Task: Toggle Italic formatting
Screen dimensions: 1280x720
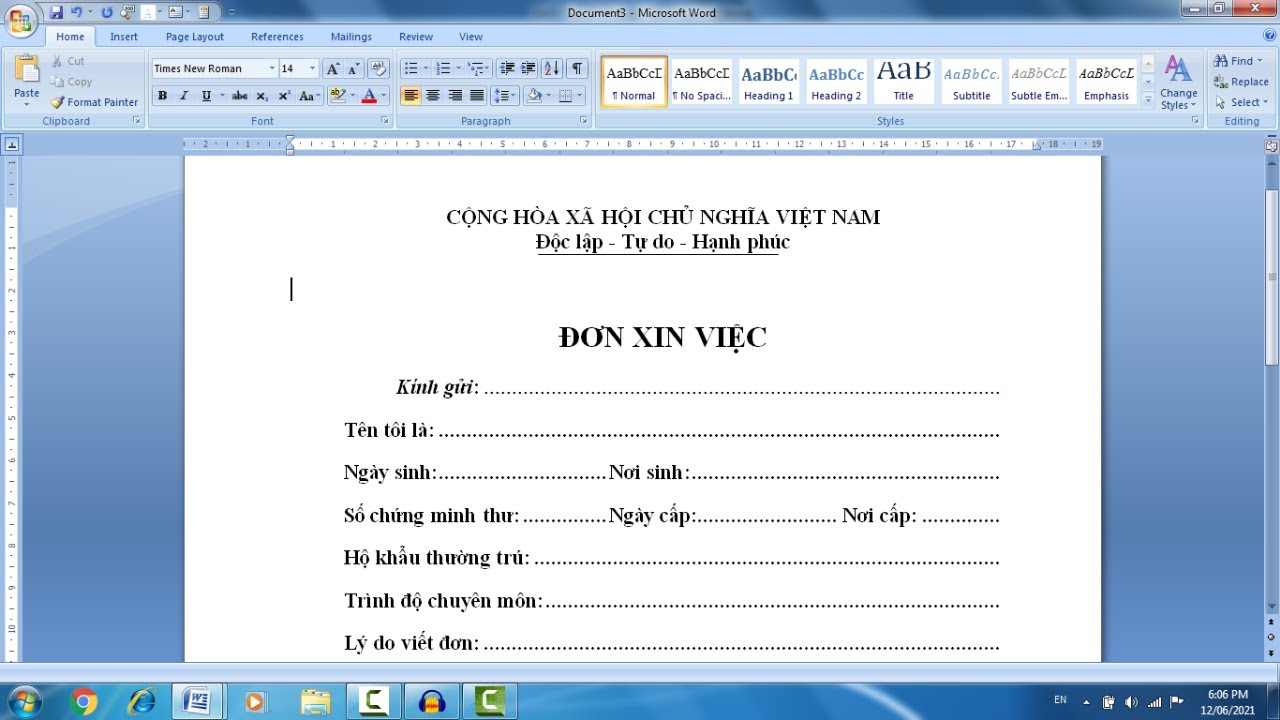Action: click(x=184, y=96)
